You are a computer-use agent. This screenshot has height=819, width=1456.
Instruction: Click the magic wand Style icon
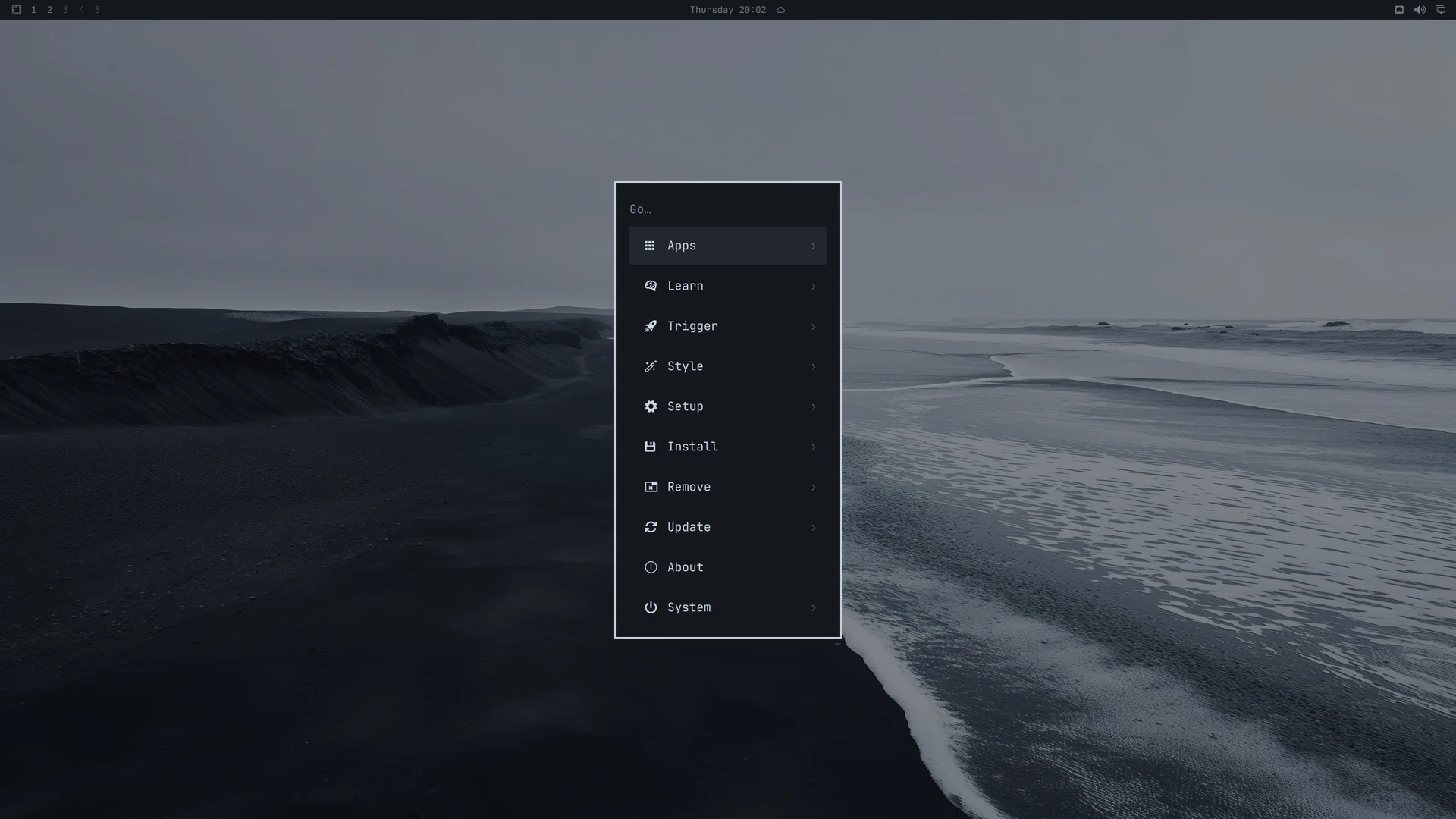click(651, 366)
